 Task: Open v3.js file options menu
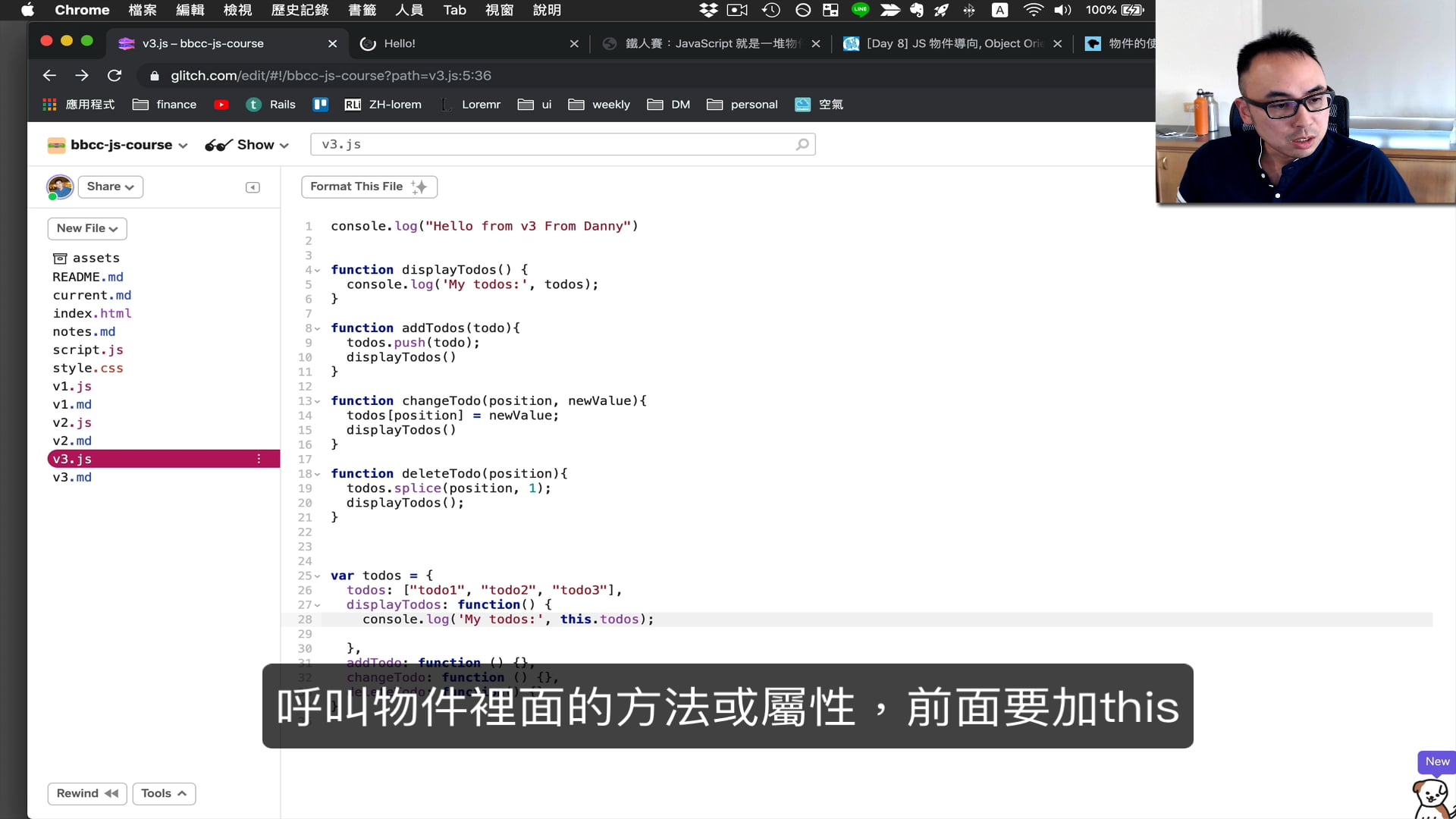point(259,459)
